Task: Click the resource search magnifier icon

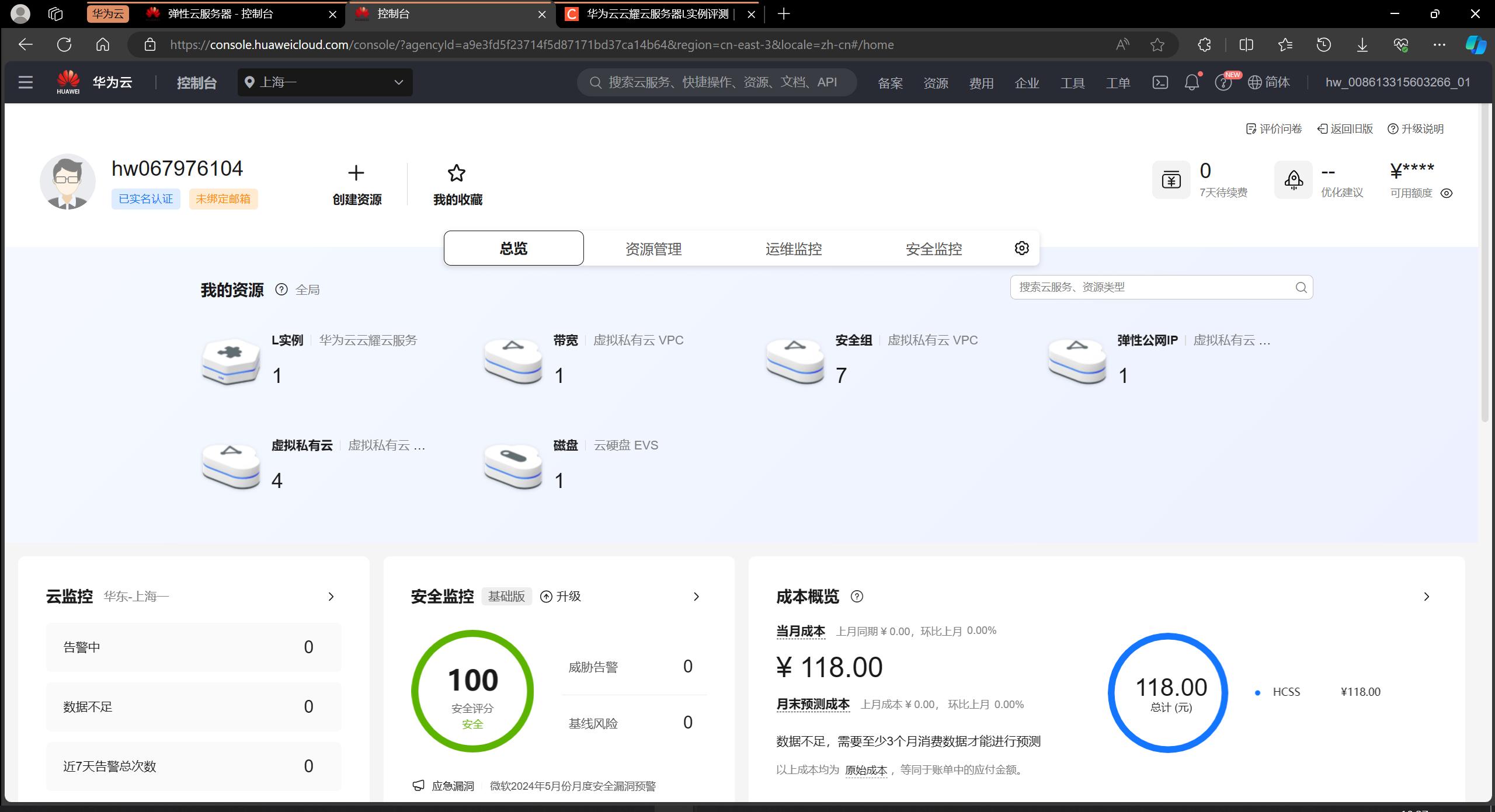Action: click(x=1301, y=287)
